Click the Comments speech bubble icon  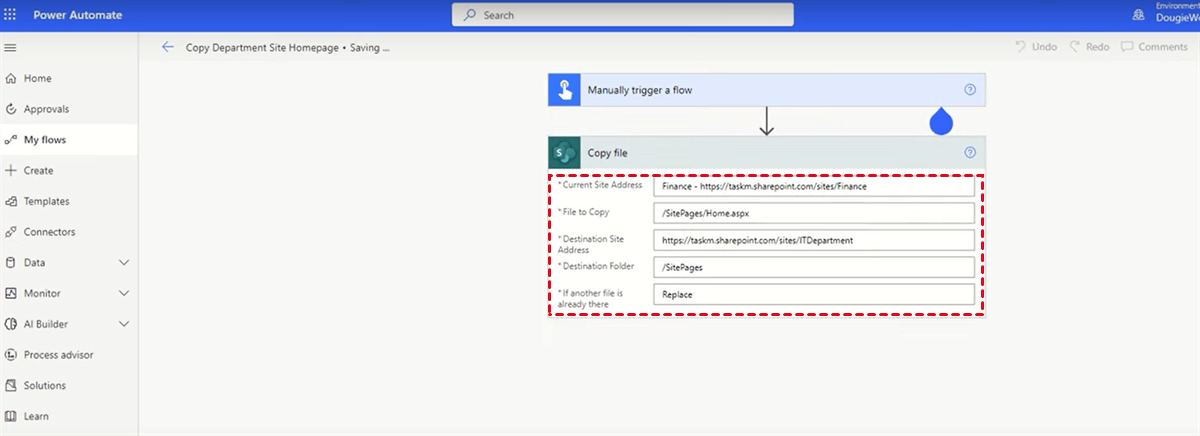coord(1127,47)
